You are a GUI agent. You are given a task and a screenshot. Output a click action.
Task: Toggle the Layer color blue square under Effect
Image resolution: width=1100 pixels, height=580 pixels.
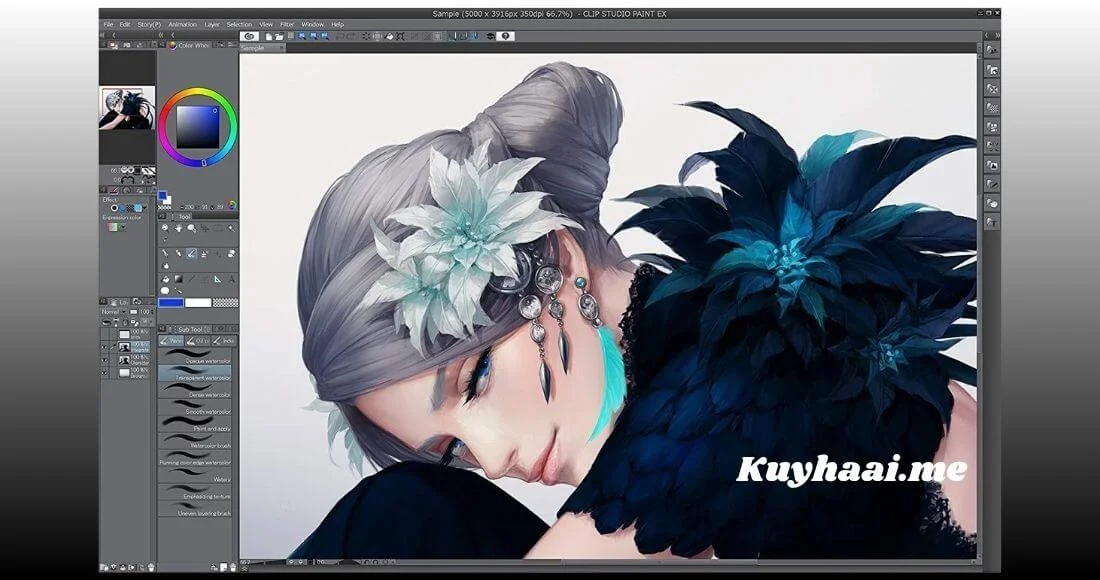click(138, 208)
